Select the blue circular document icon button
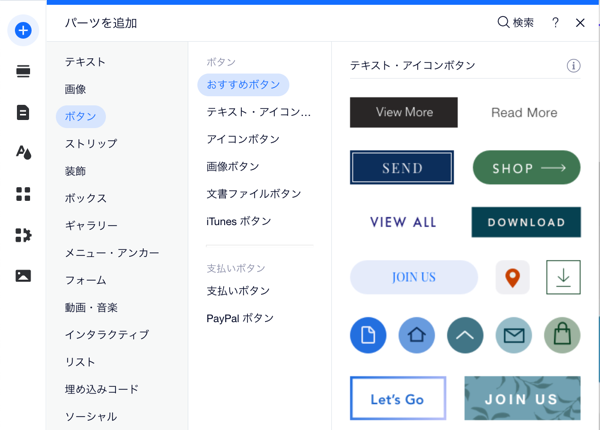This screenshot has height=430, width=600. coord(368,335)
